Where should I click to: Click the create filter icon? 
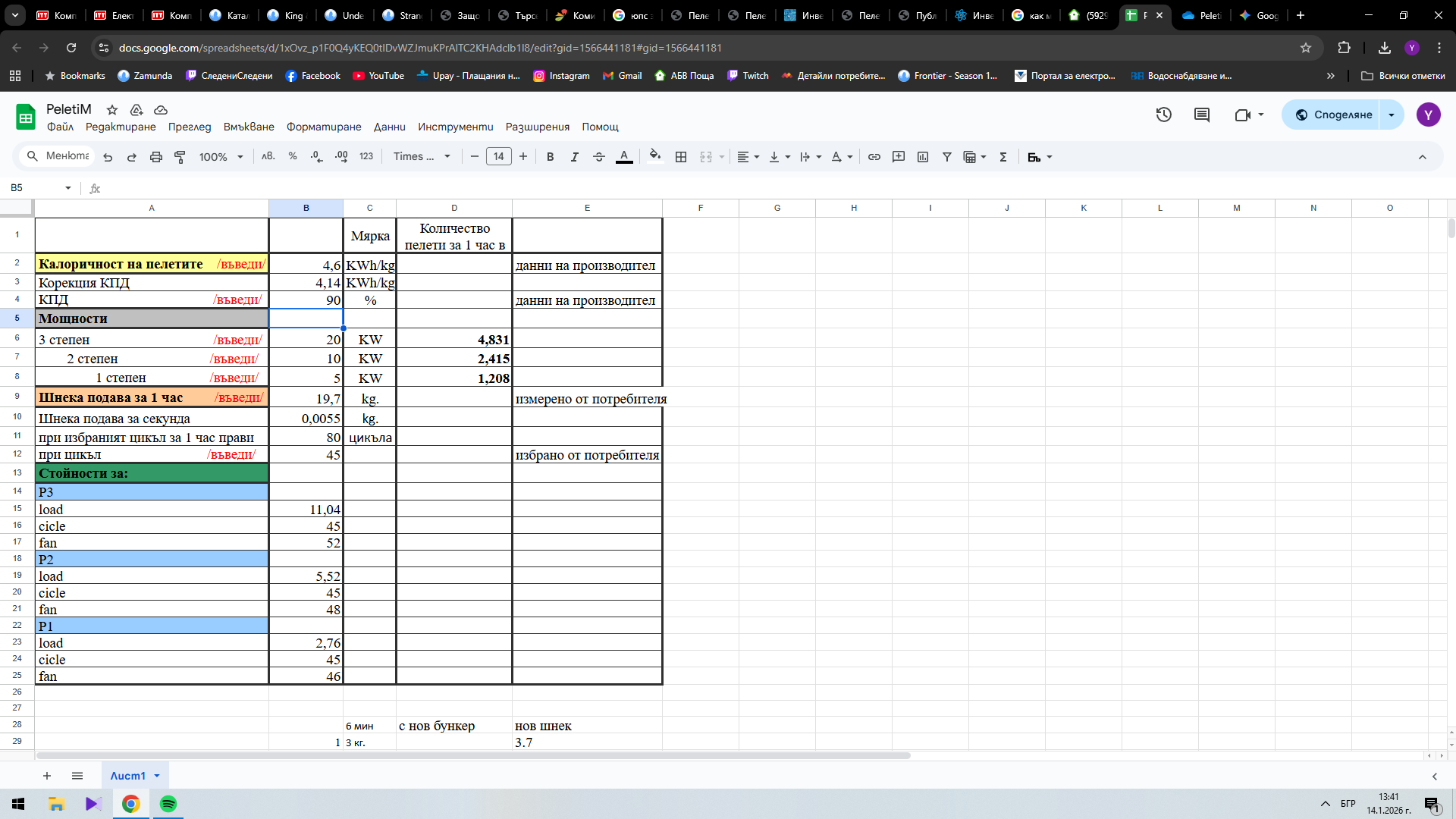click(946, 157)
